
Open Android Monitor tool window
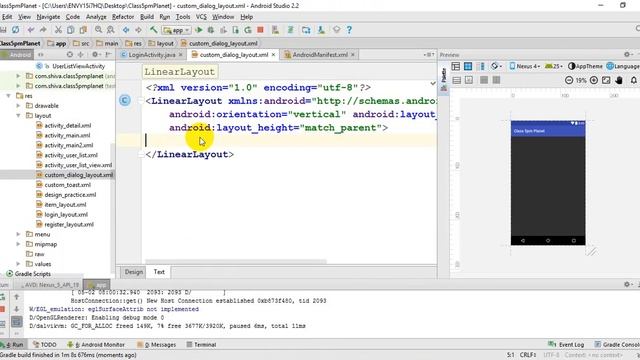coord(96,344)
